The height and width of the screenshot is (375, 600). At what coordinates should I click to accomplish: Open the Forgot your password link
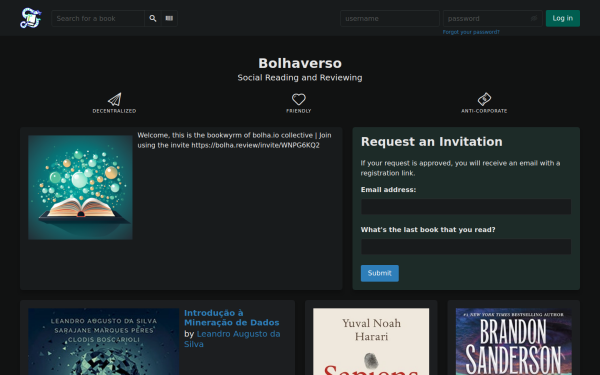471,32
